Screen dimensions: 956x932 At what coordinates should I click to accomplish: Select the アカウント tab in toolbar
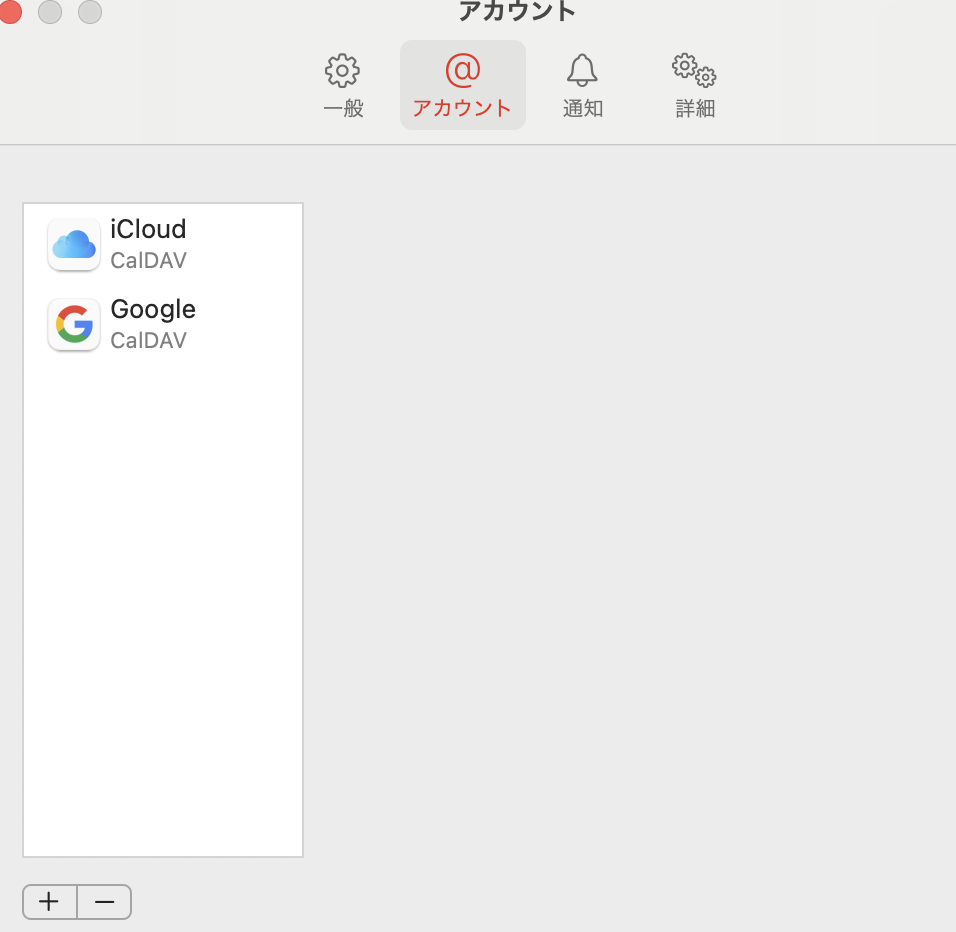click(463, 85)
